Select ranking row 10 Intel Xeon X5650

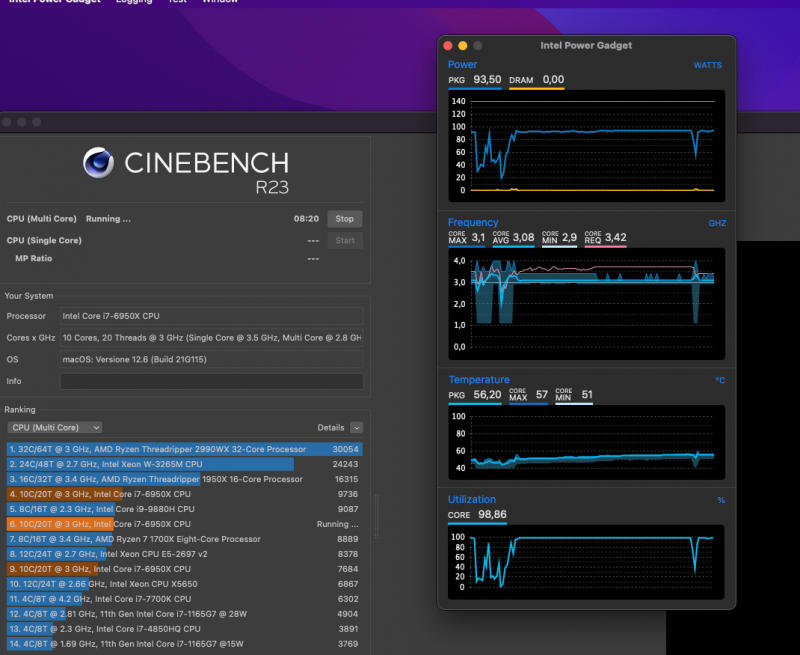tap(185, 584)
